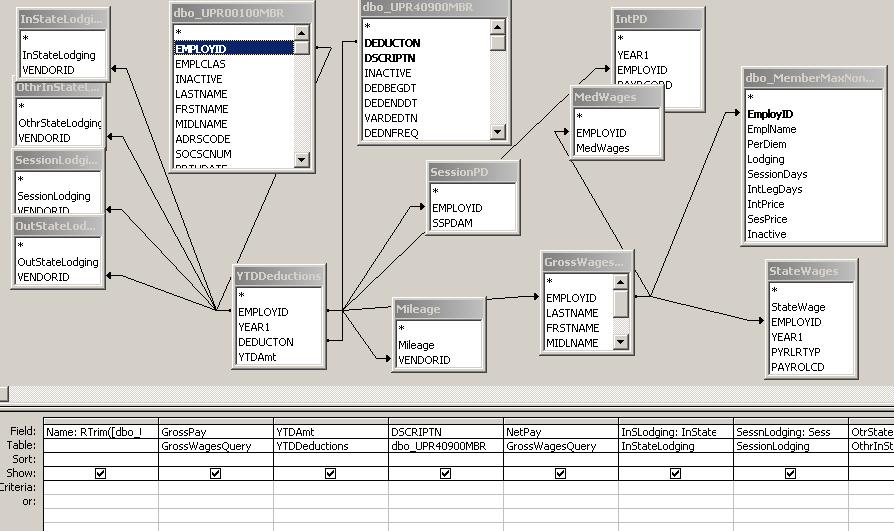Click Criteria cell under YTDAmt column
This screenshot has height=531, width=894.
coord(331,487)
